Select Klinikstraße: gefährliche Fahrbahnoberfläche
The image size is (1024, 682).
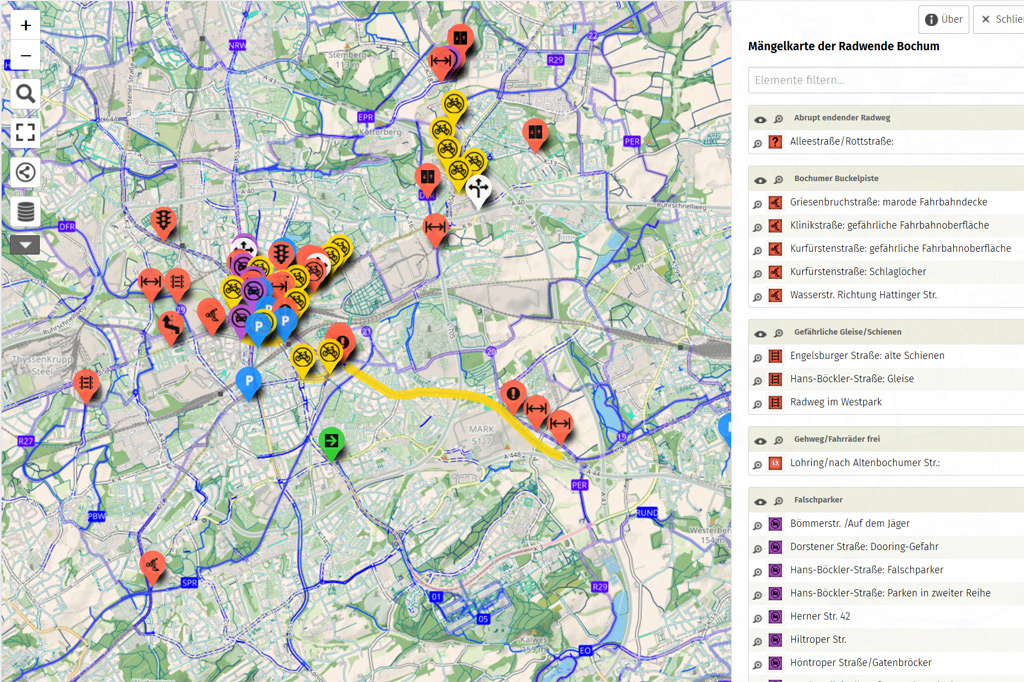tap(889, 225)
